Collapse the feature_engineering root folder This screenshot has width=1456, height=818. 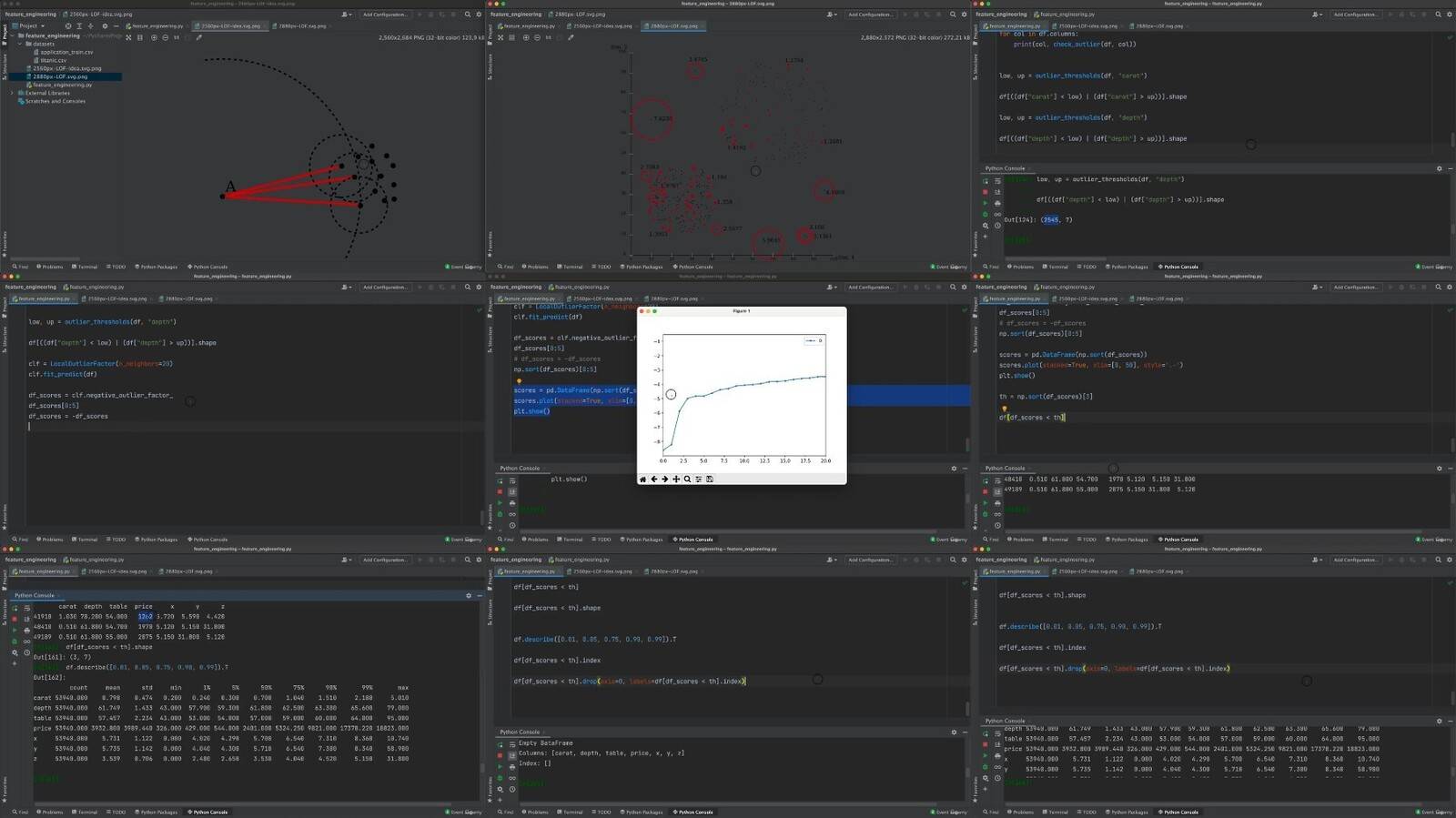[x=12, y=35]
